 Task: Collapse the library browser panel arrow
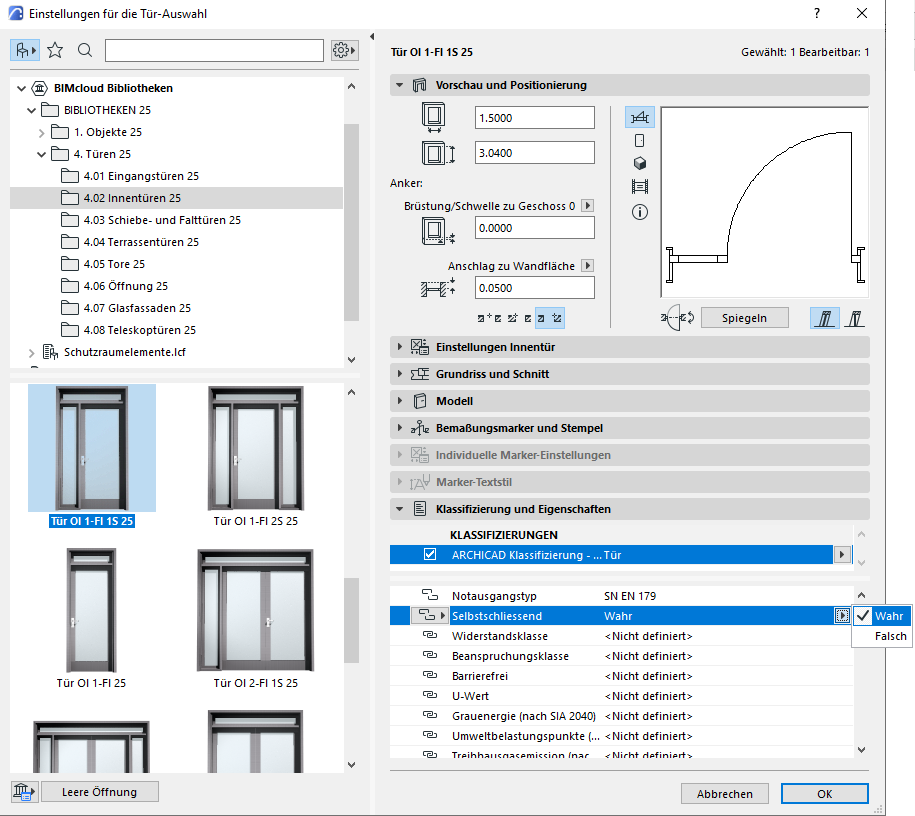click(372, 36)
